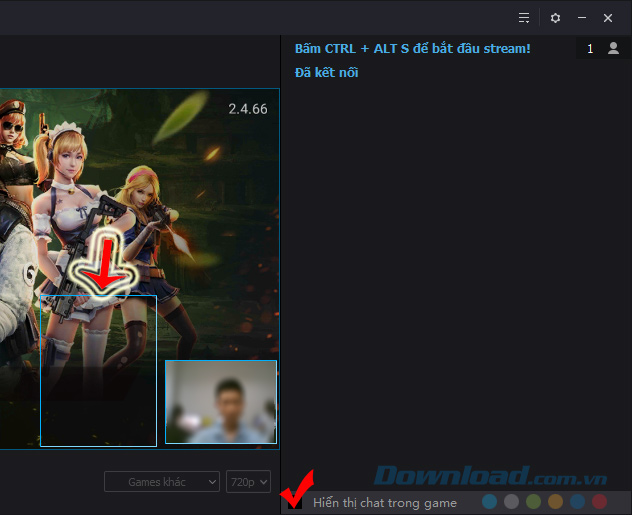Click the Đã kết nối status message

tap(326, 73)
